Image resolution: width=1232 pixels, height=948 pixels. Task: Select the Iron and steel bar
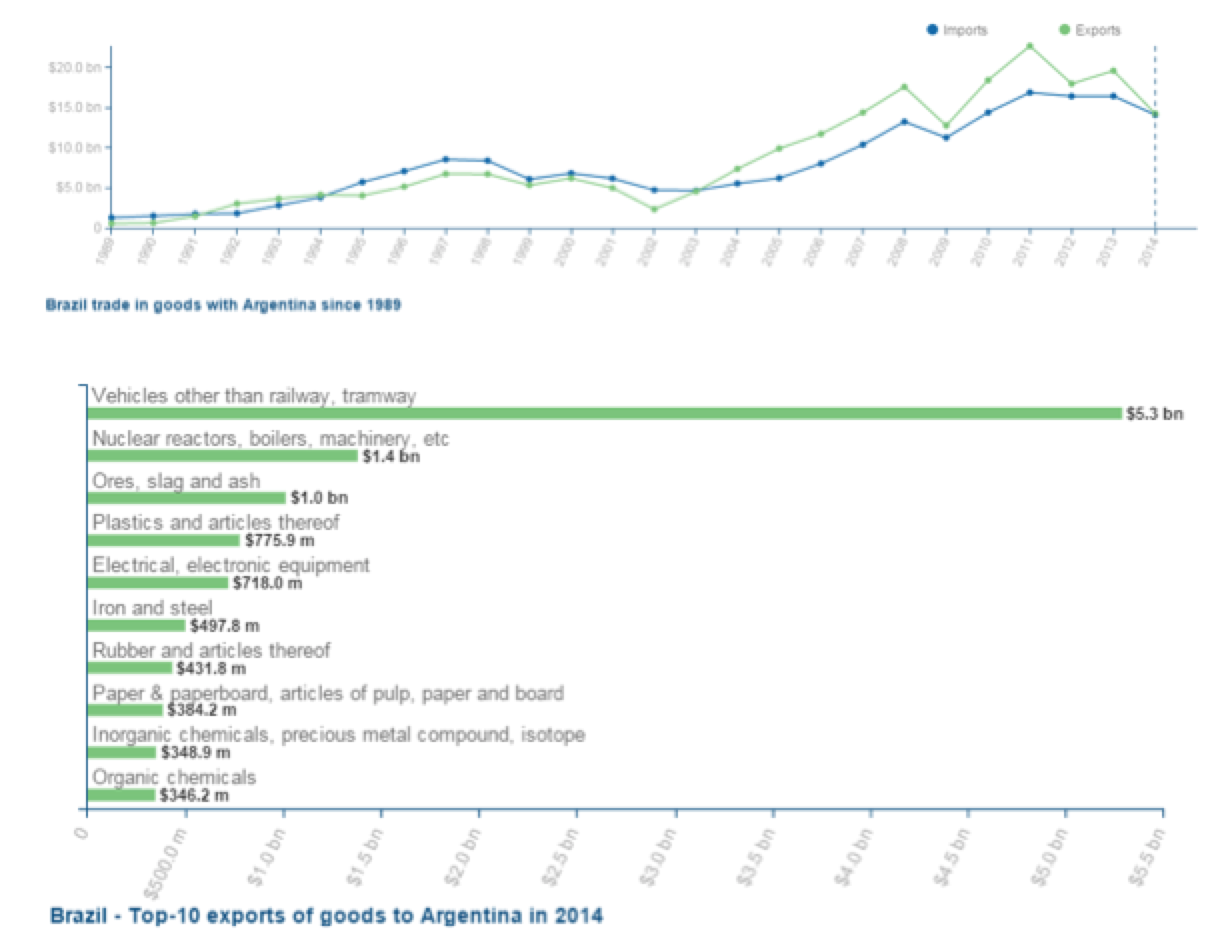tap(136, 625)
